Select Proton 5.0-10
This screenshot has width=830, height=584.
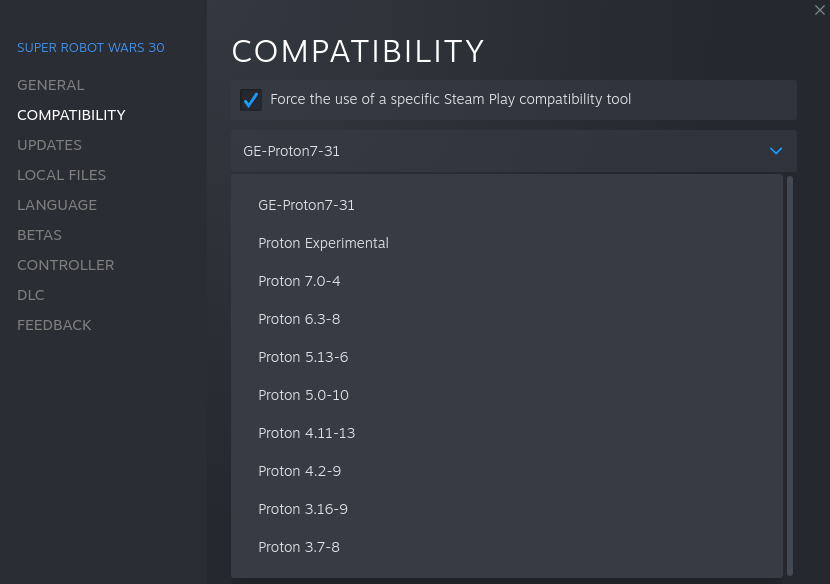click(303, 395)
